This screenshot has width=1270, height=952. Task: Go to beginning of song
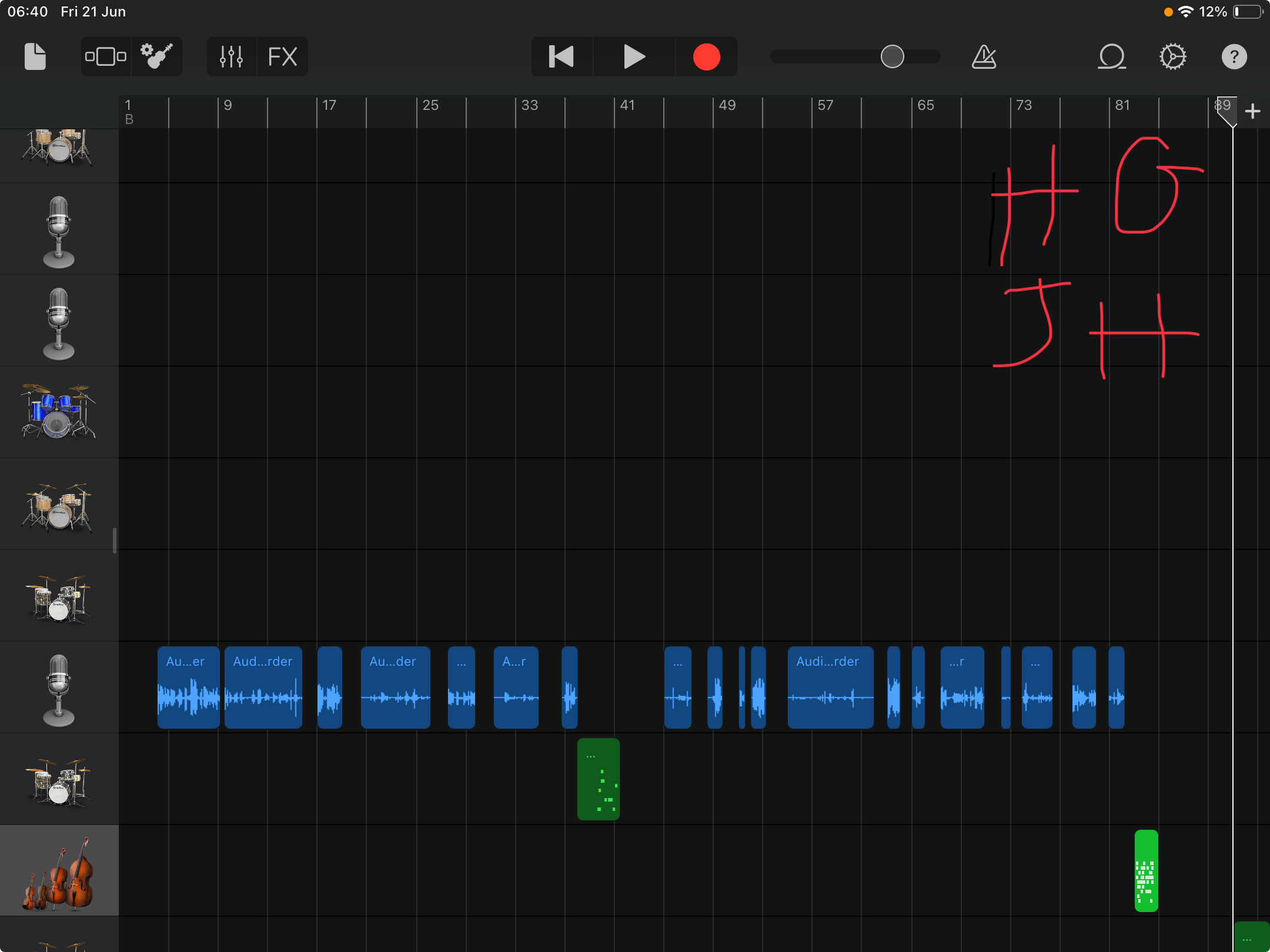pyautogui.click(x=562, y=57)
